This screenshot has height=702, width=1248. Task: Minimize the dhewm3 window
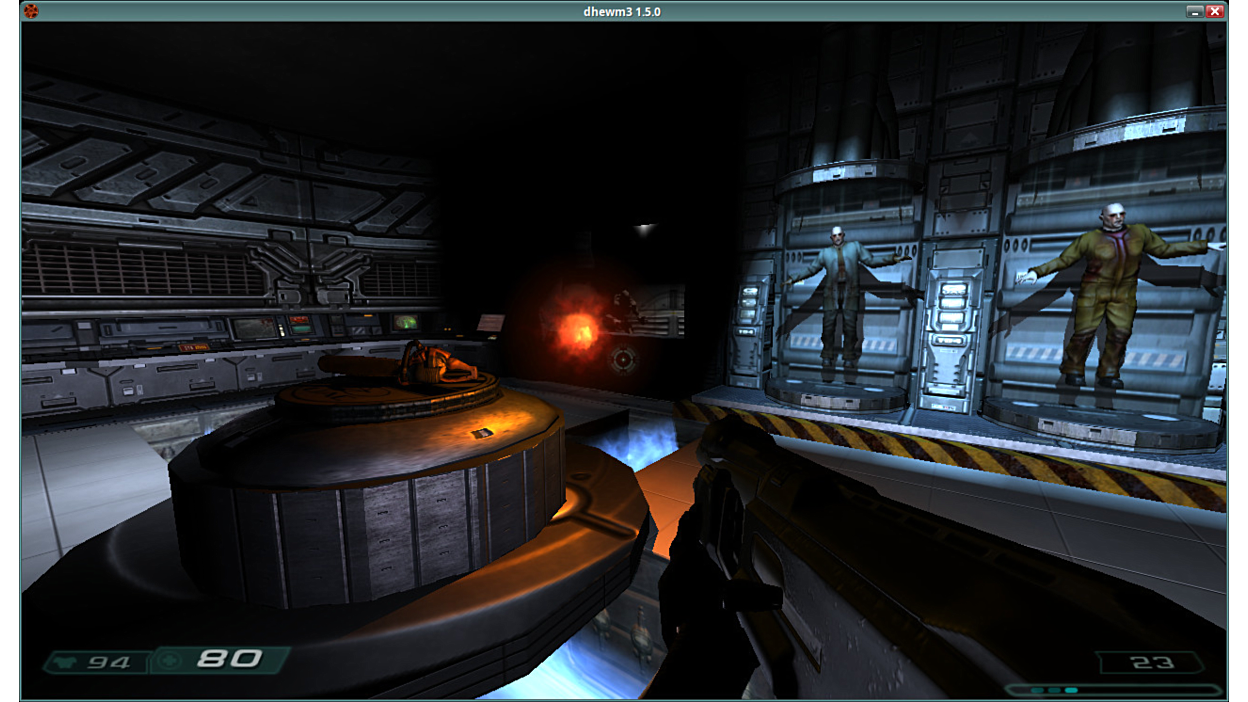coord(1194,11)
